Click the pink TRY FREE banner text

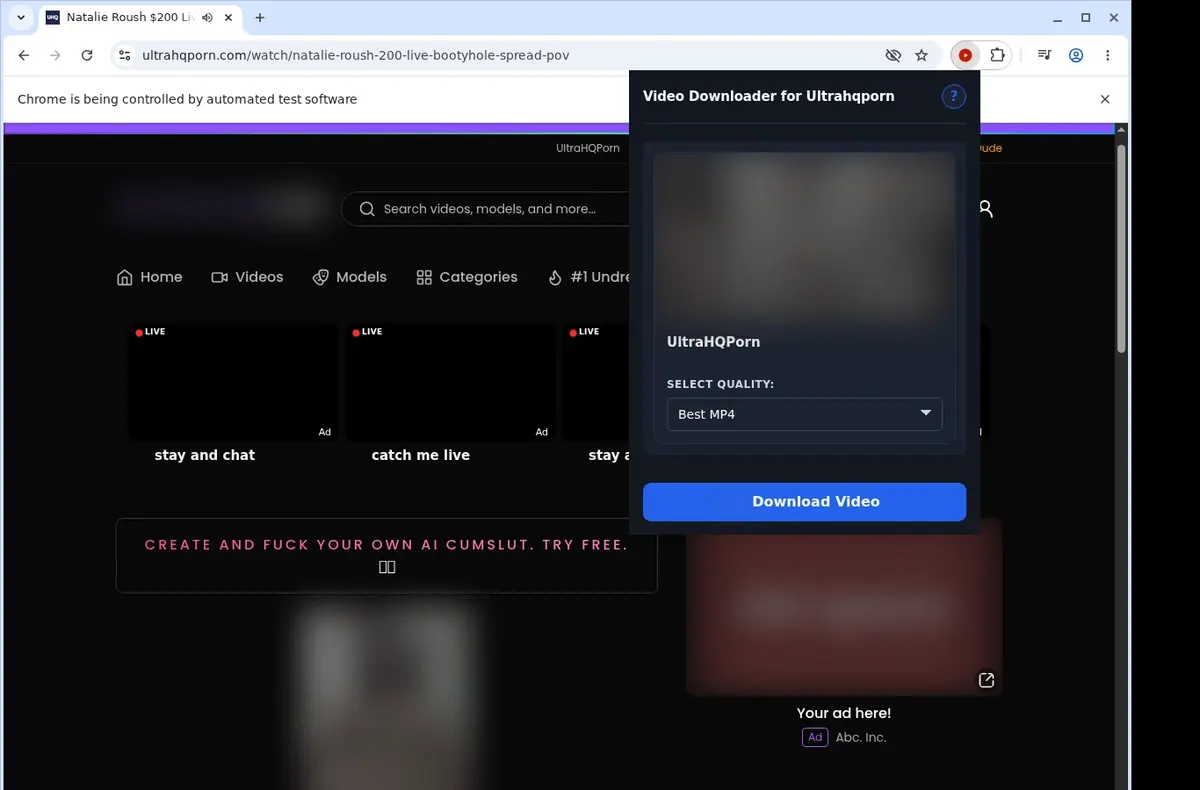[386, 545]
